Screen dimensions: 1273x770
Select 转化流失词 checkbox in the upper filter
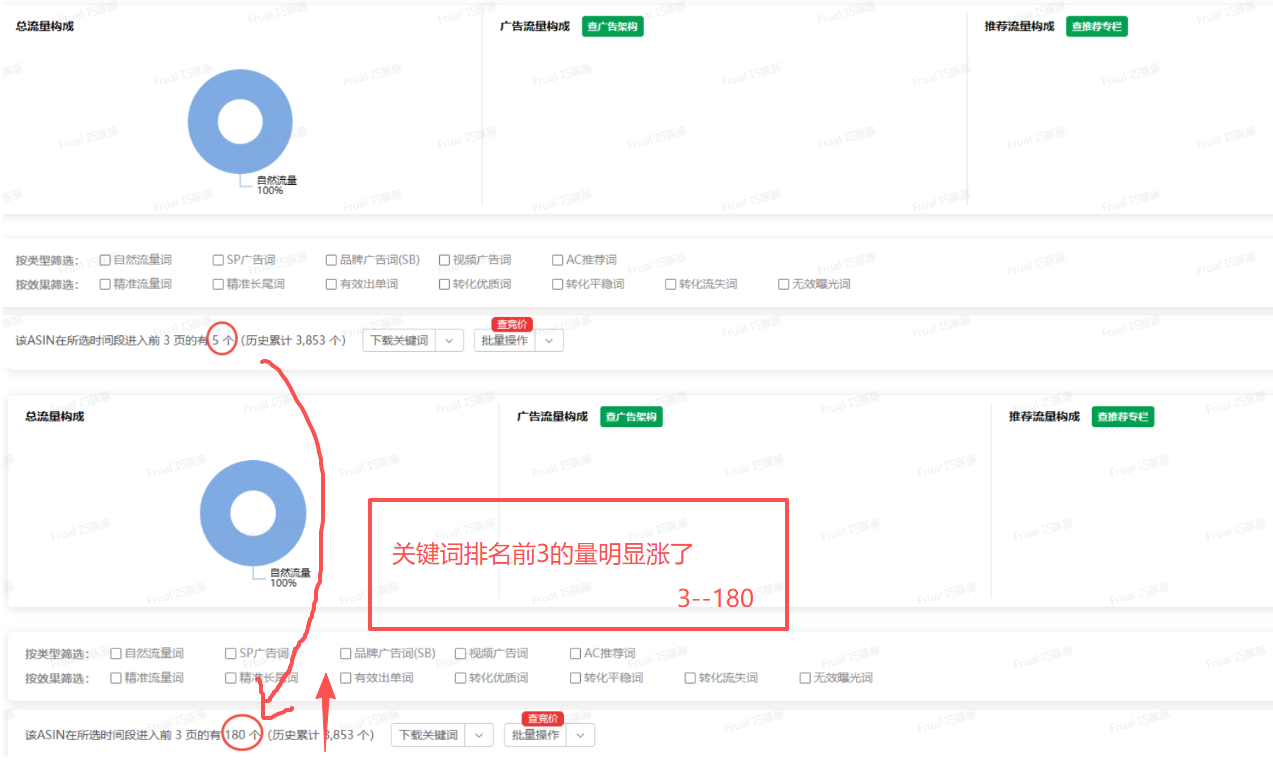(671, 284)
